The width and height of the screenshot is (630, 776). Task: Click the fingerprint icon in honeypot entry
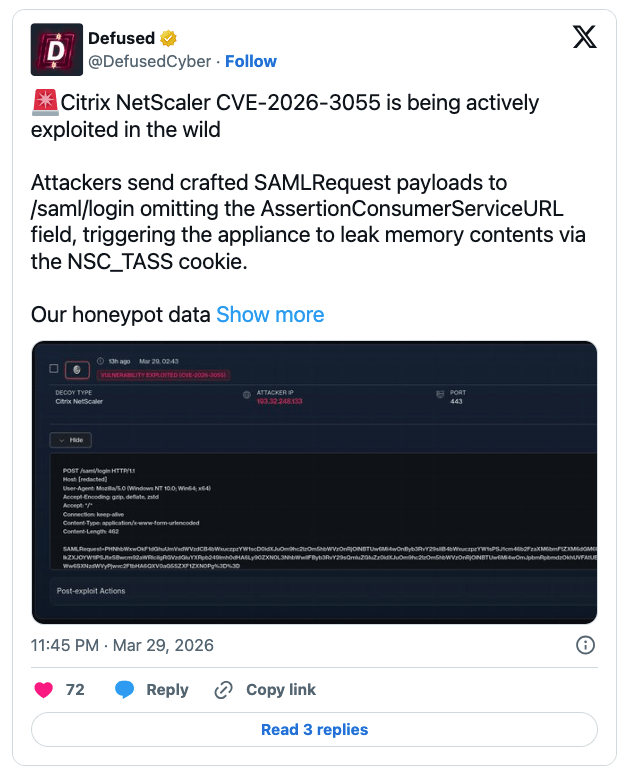pyautogui.click(x=78, y=369)
